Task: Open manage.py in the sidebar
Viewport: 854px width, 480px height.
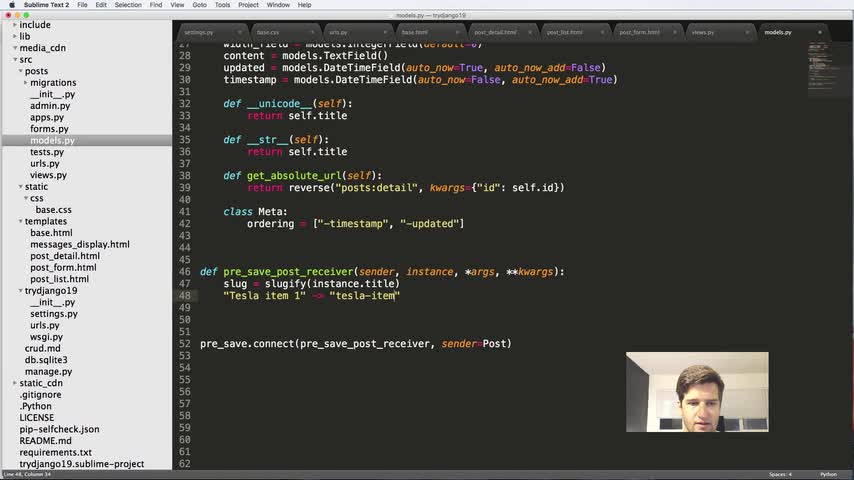Action: click(x=48, y=372)
